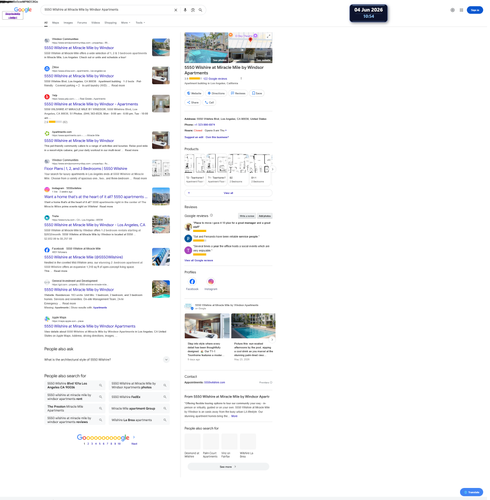Viewport: 490px width, 500px height.
Task: Open the Suggest an edit link
Action: (x=194, y=137)
